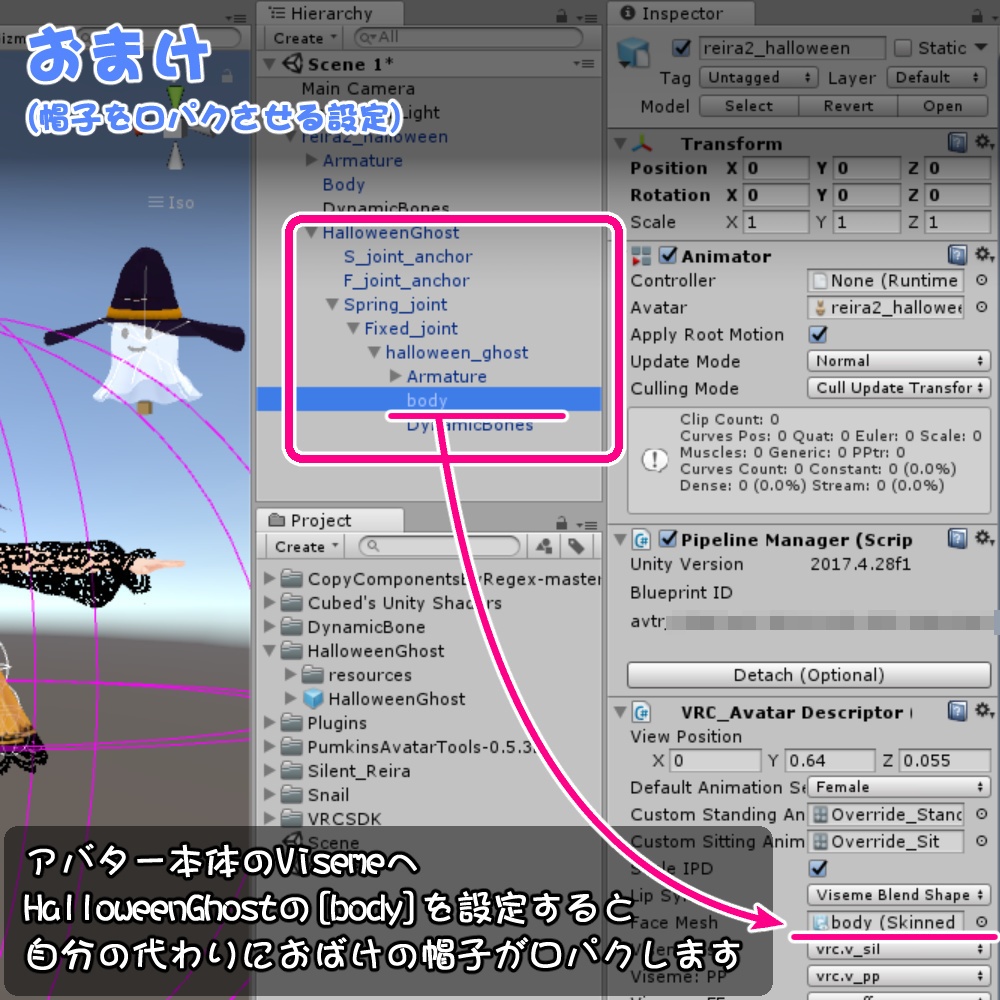Select Main Camera in Hierarchy

point(358,89)
